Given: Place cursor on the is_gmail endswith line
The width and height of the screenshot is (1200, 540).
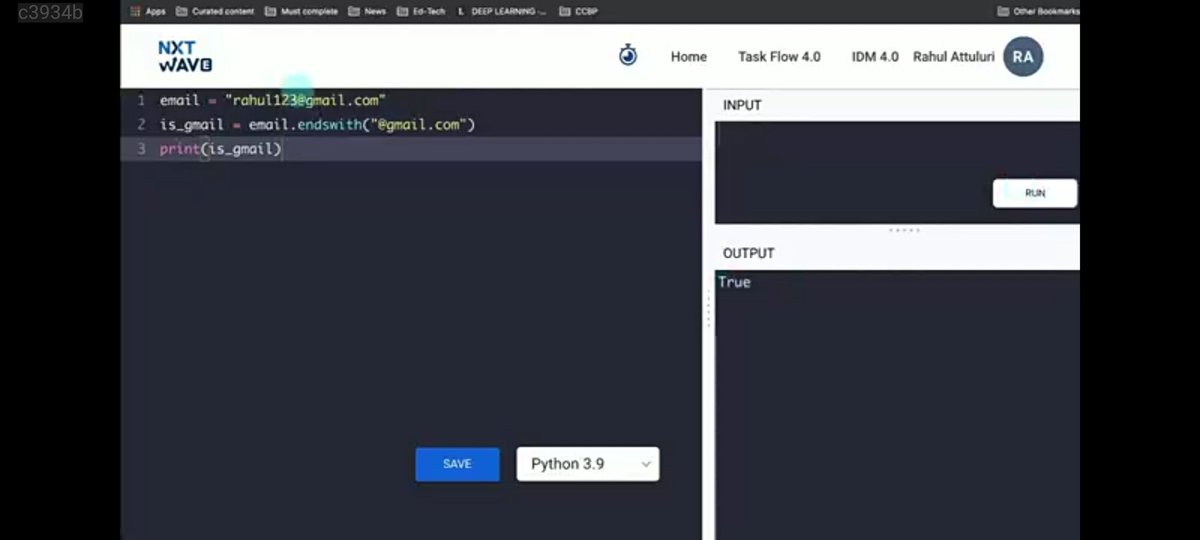Looking at the screenshot, I should (x=317, y=125).
